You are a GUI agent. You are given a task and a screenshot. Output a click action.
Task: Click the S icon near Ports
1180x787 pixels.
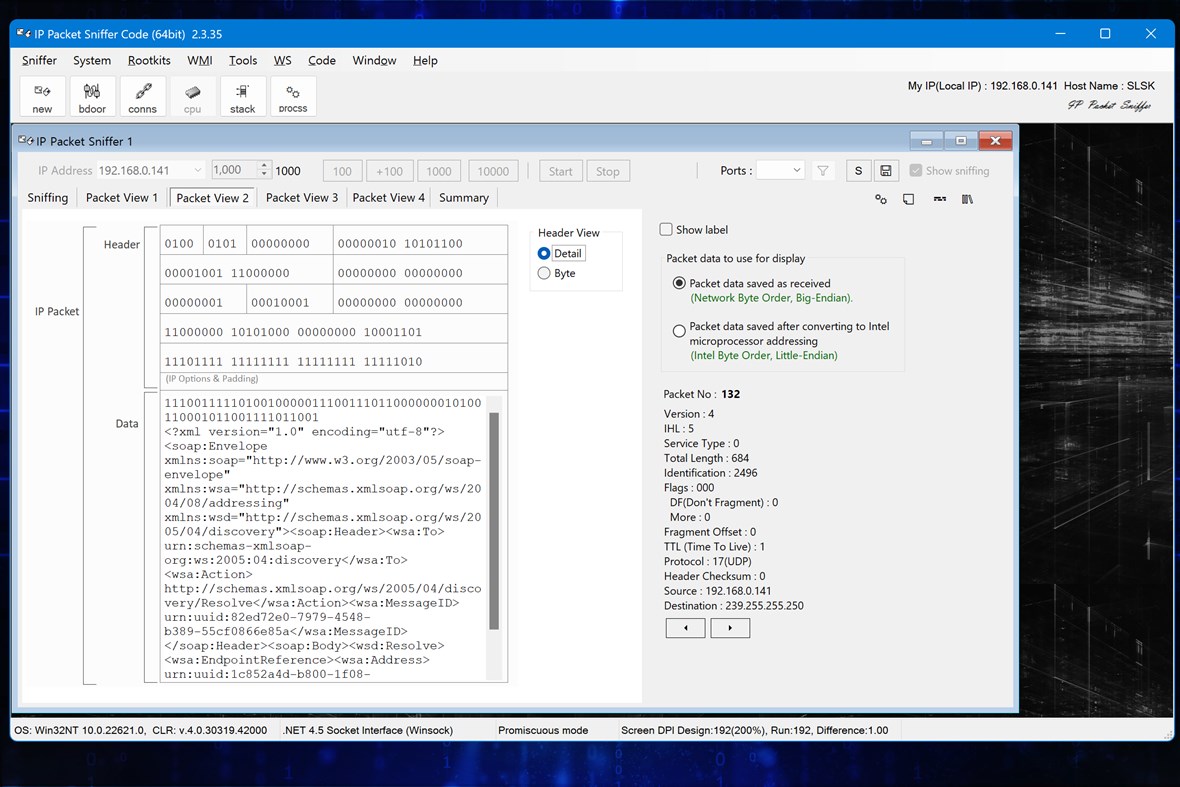858,170
